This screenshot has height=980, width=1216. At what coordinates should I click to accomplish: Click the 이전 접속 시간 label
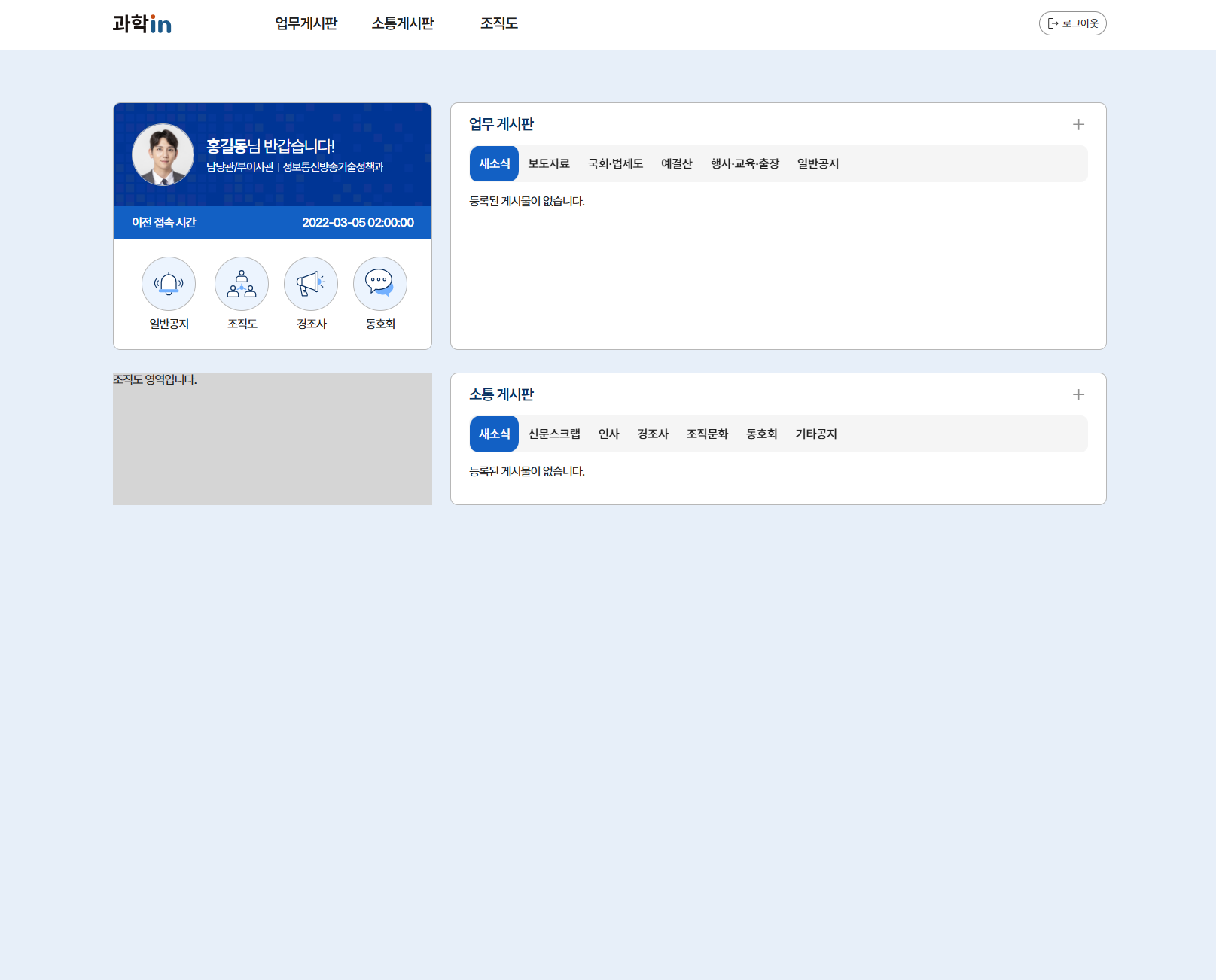pyautogui.click(x=163, y=222)
